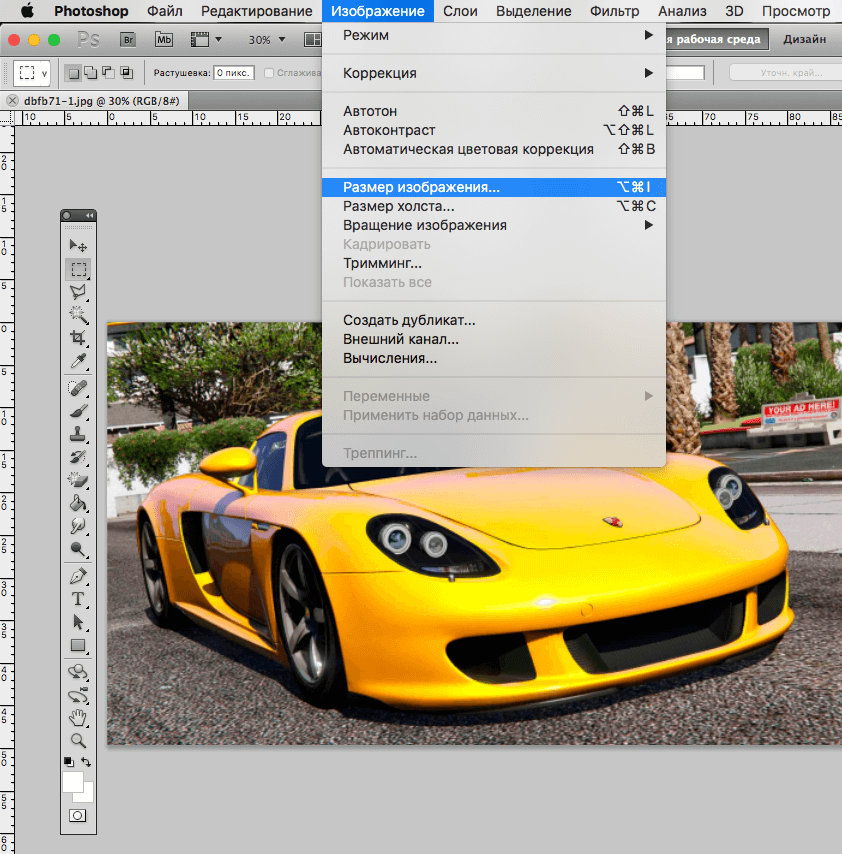Select the Move tool in the toolbox
This screenshot has height=854, width=842.
click(x=78, y=245)
